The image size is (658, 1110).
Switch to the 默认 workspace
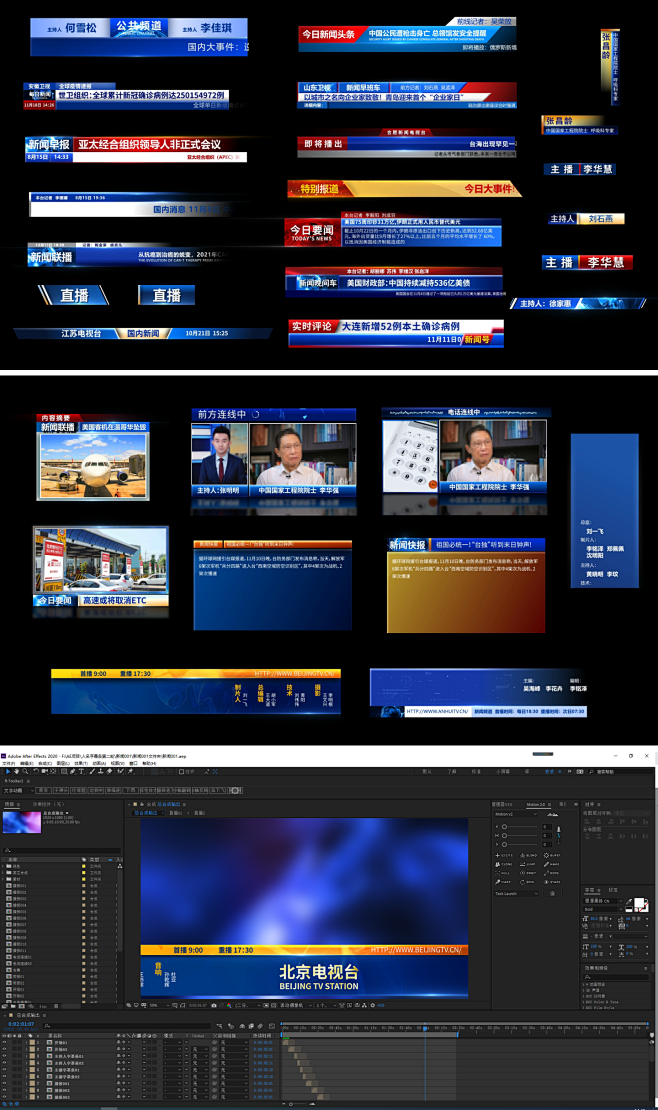[x=427, y=772]
